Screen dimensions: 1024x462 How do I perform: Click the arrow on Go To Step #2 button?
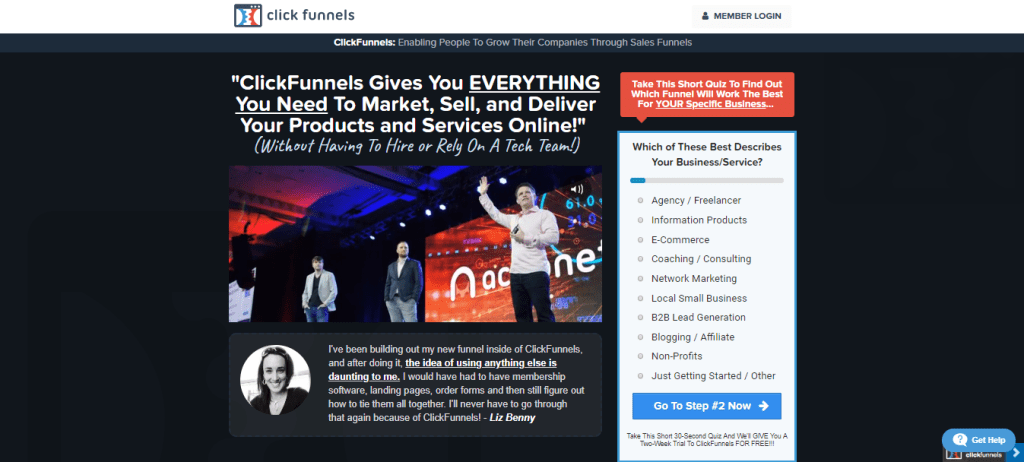(x=763, y=406)
